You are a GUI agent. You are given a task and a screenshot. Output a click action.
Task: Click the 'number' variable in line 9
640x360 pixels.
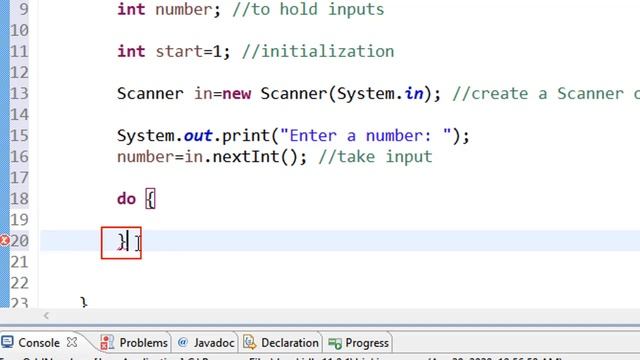(x=183, y=9)
